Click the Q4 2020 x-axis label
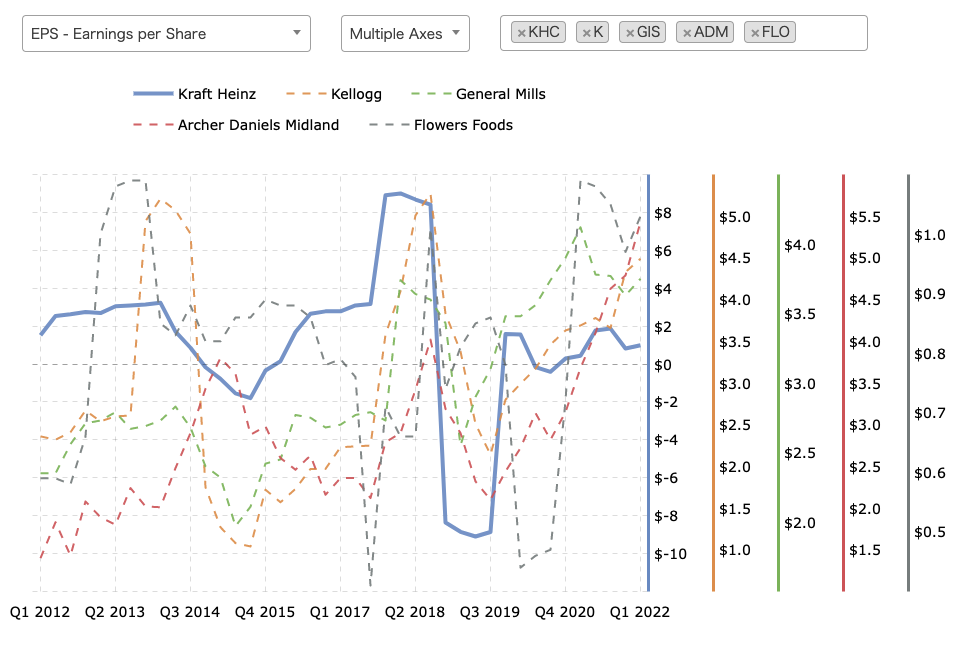968x661 pixels. [x=565, y=612]
